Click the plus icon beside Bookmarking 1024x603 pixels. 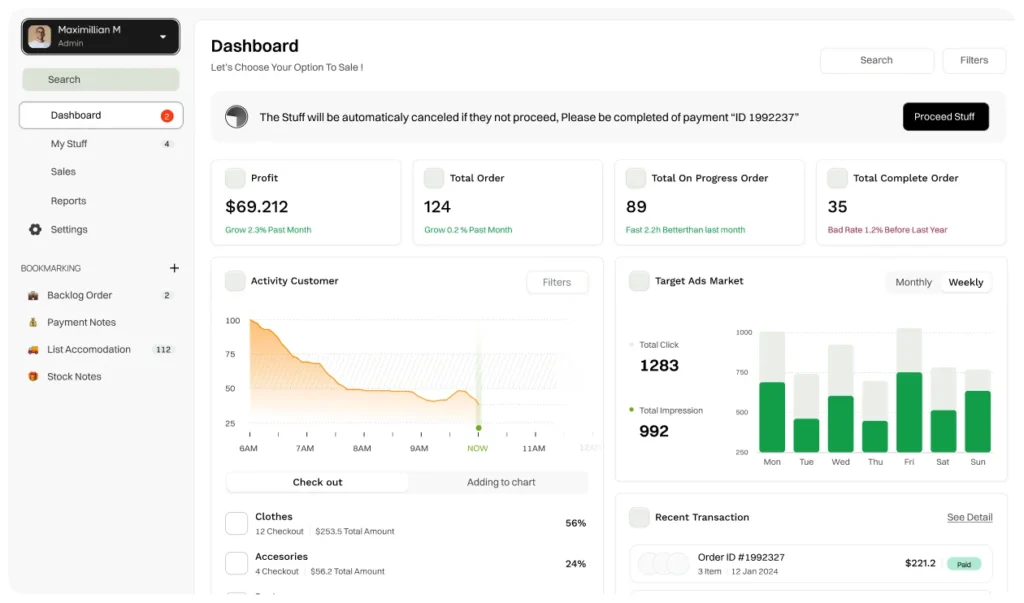click(x=174, y=268)
